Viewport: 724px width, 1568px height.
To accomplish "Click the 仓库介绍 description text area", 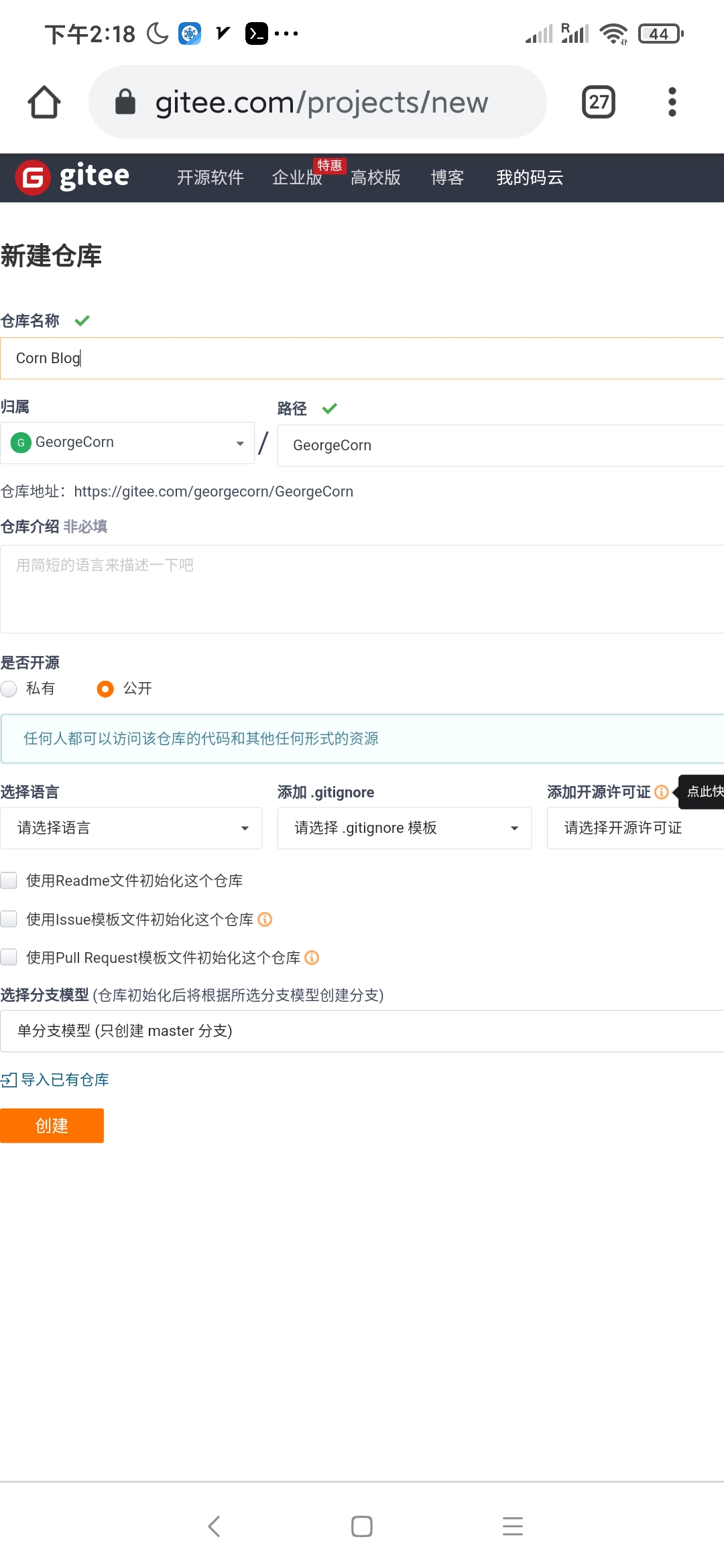I will point(362,590).
